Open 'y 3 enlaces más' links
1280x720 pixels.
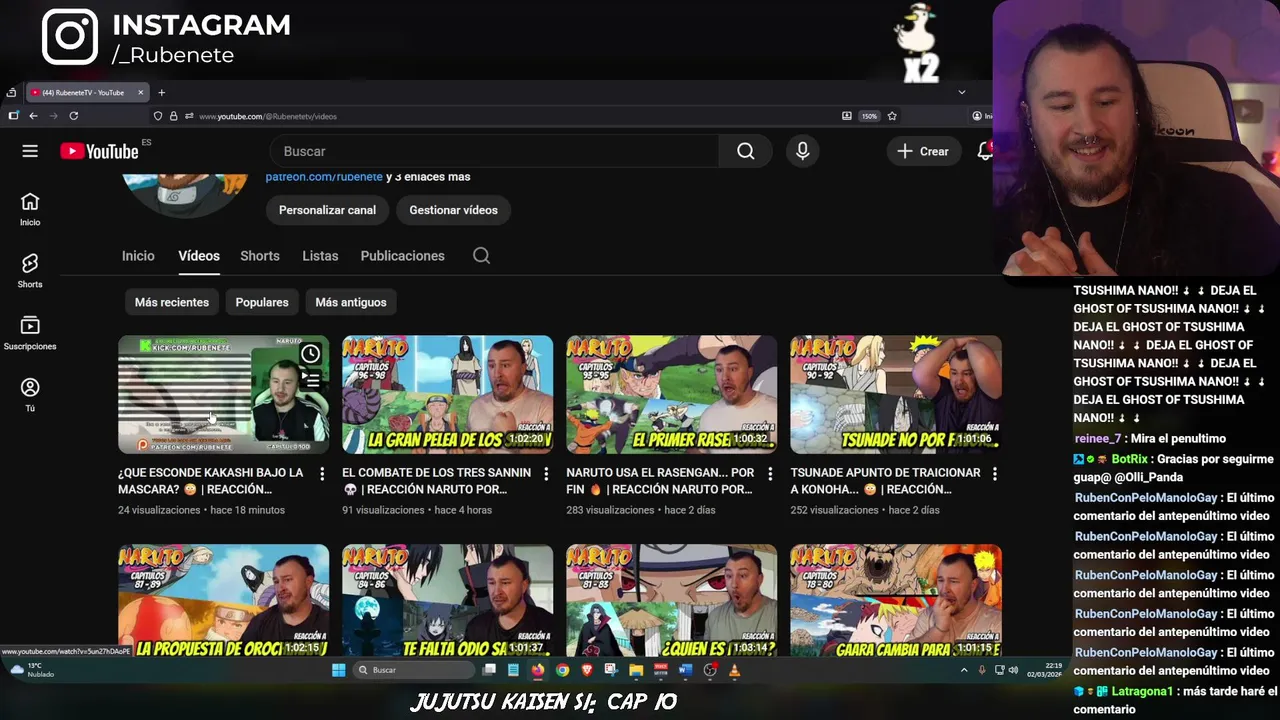428,177
